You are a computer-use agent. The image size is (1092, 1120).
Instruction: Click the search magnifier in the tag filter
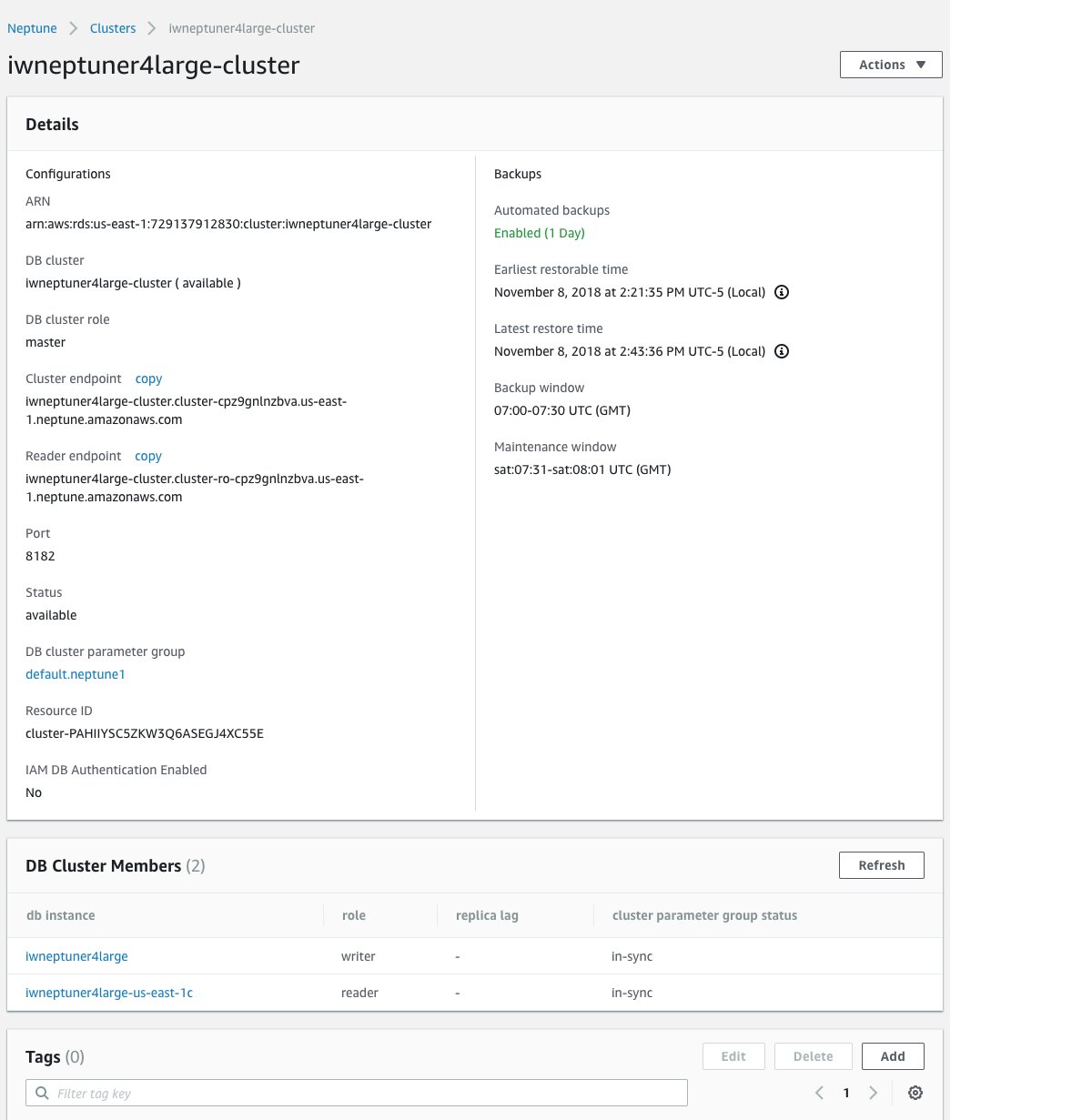(x=42, y=1092)
